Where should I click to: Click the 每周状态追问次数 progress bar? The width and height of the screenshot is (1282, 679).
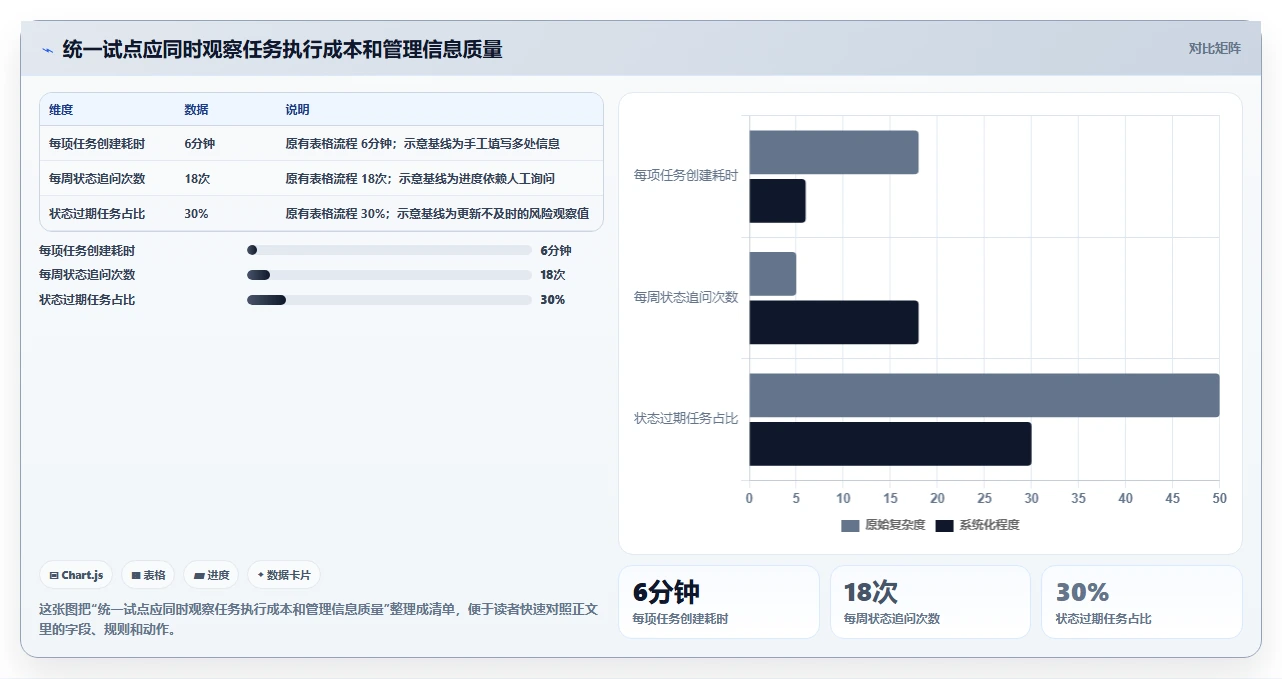(x=389, y=275)
